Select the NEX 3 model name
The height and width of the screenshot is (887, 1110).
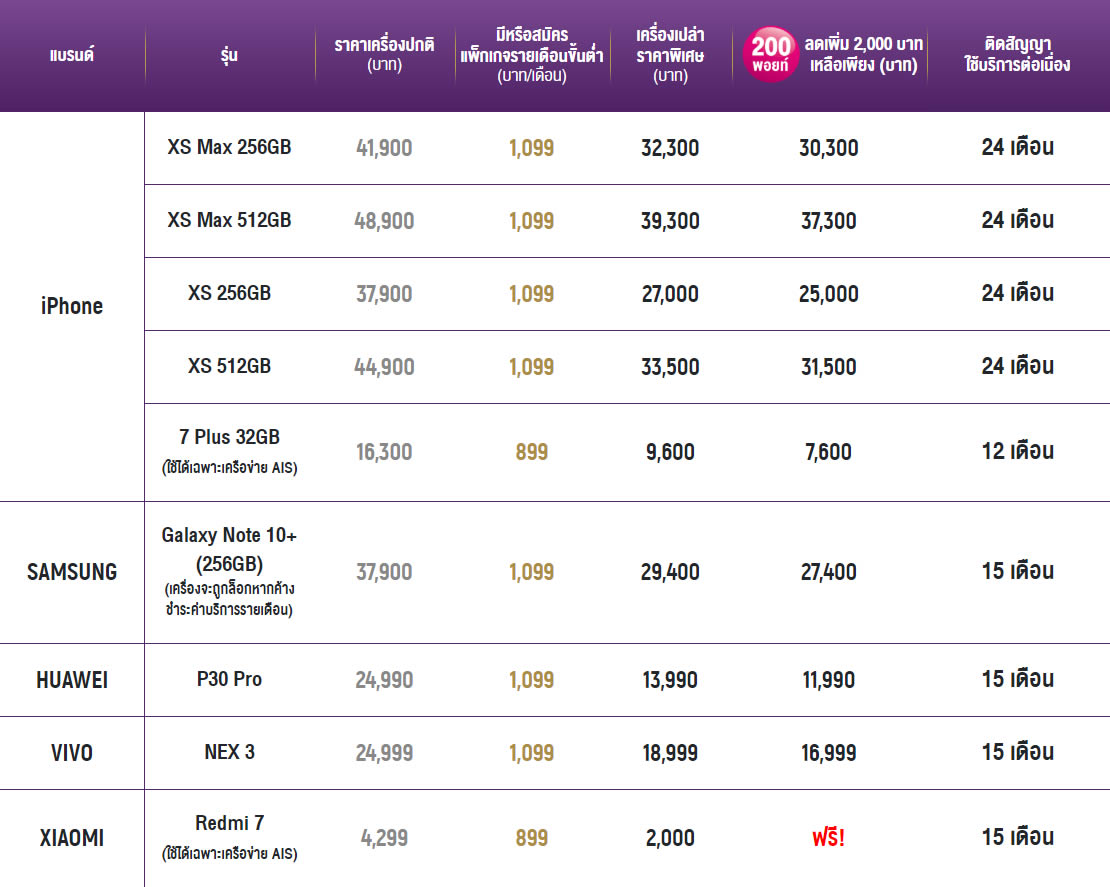[230, 752]
